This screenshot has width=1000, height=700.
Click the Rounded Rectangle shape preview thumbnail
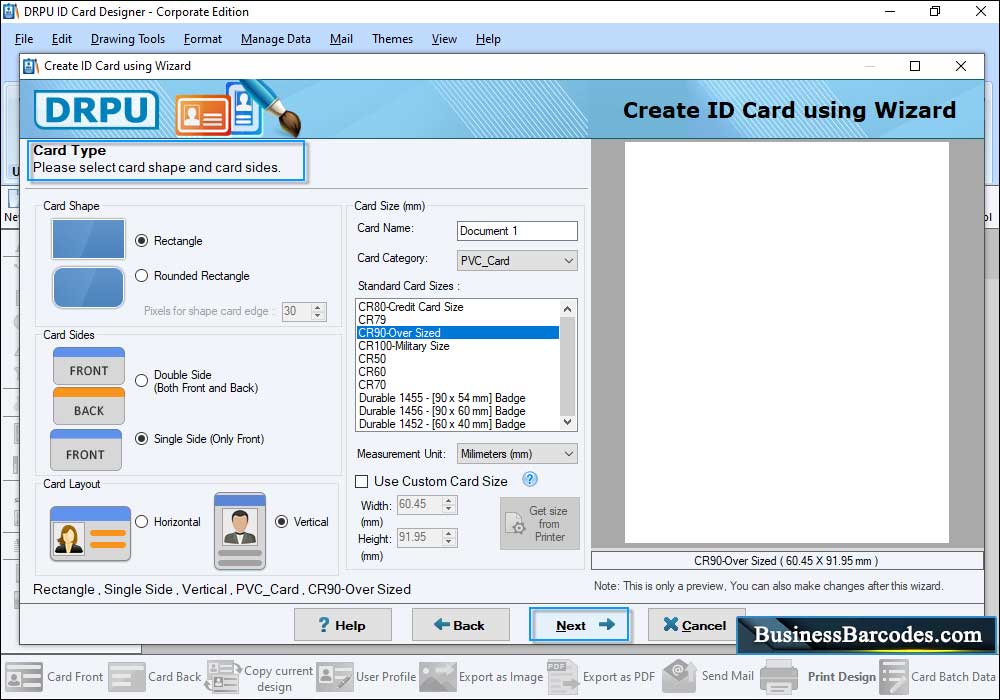point(88,288)
